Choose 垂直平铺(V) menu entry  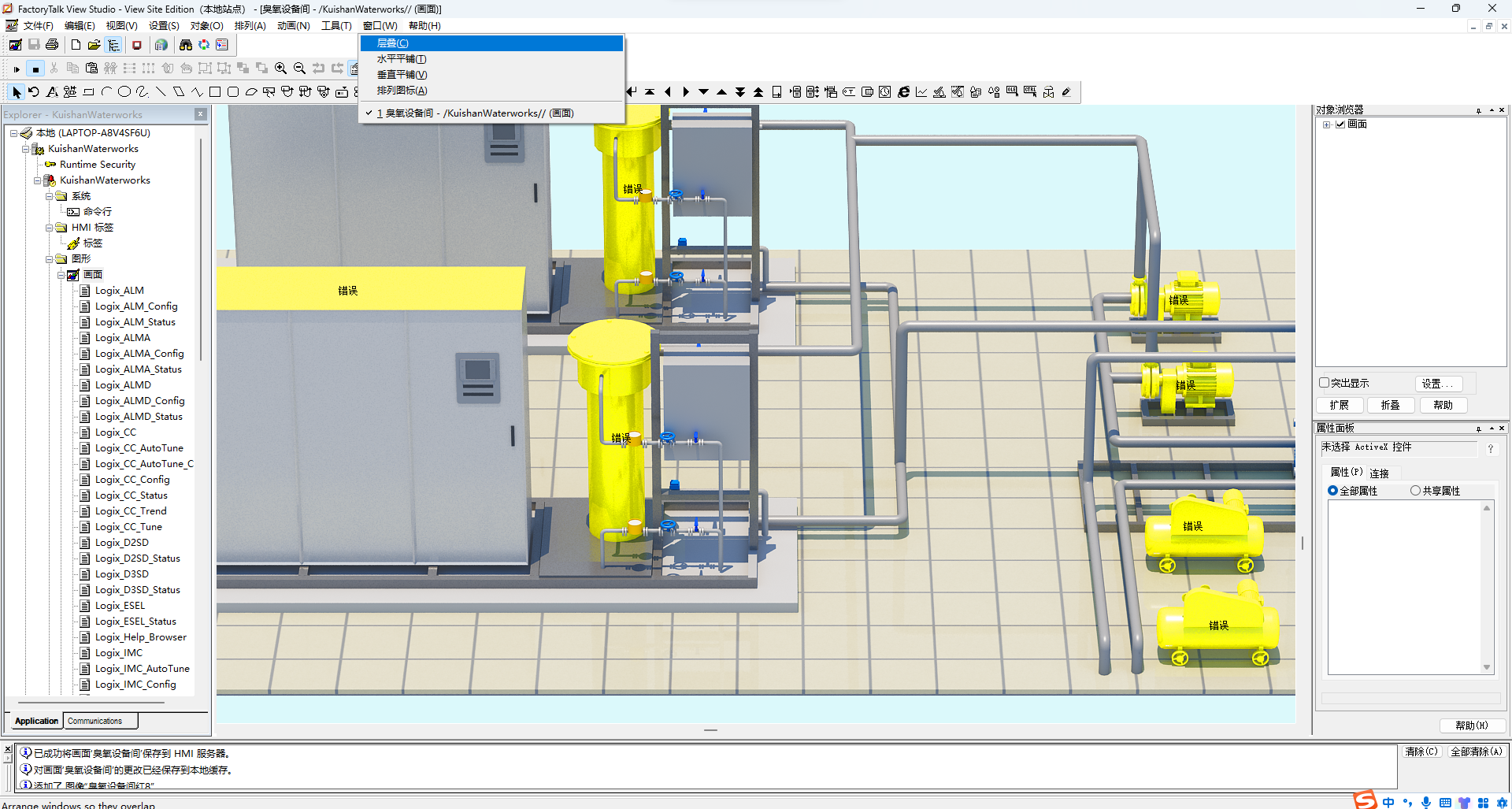pos(492,75)
